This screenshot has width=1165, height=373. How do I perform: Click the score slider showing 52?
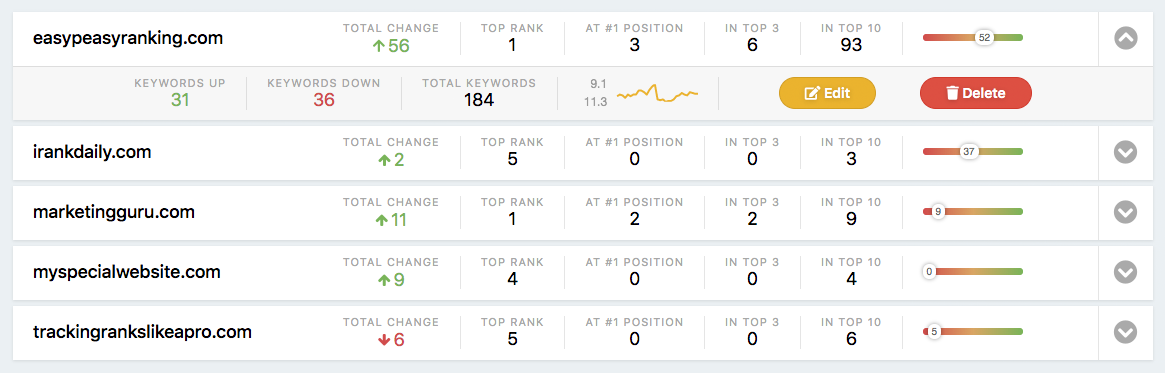coord(973,37)
